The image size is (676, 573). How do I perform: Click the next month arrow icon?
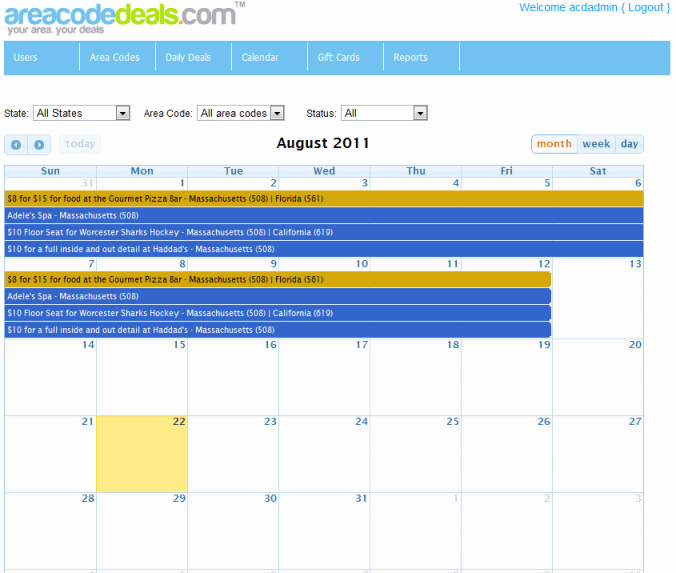[x=39, y=145]
